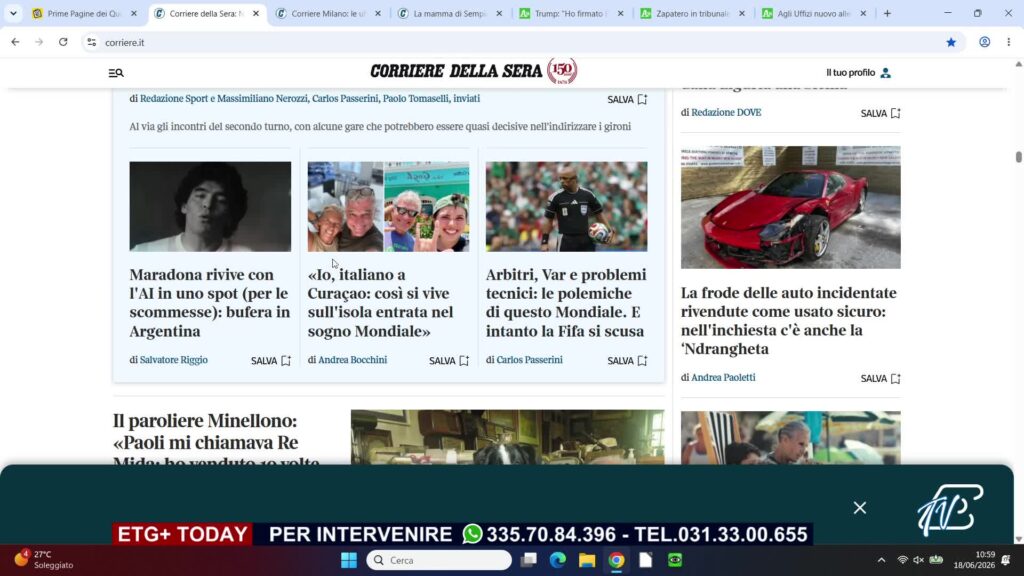1024x576 pixels.
Task: Open the weather widget showing 27°C Soleggiato
Action: (44, 560)
